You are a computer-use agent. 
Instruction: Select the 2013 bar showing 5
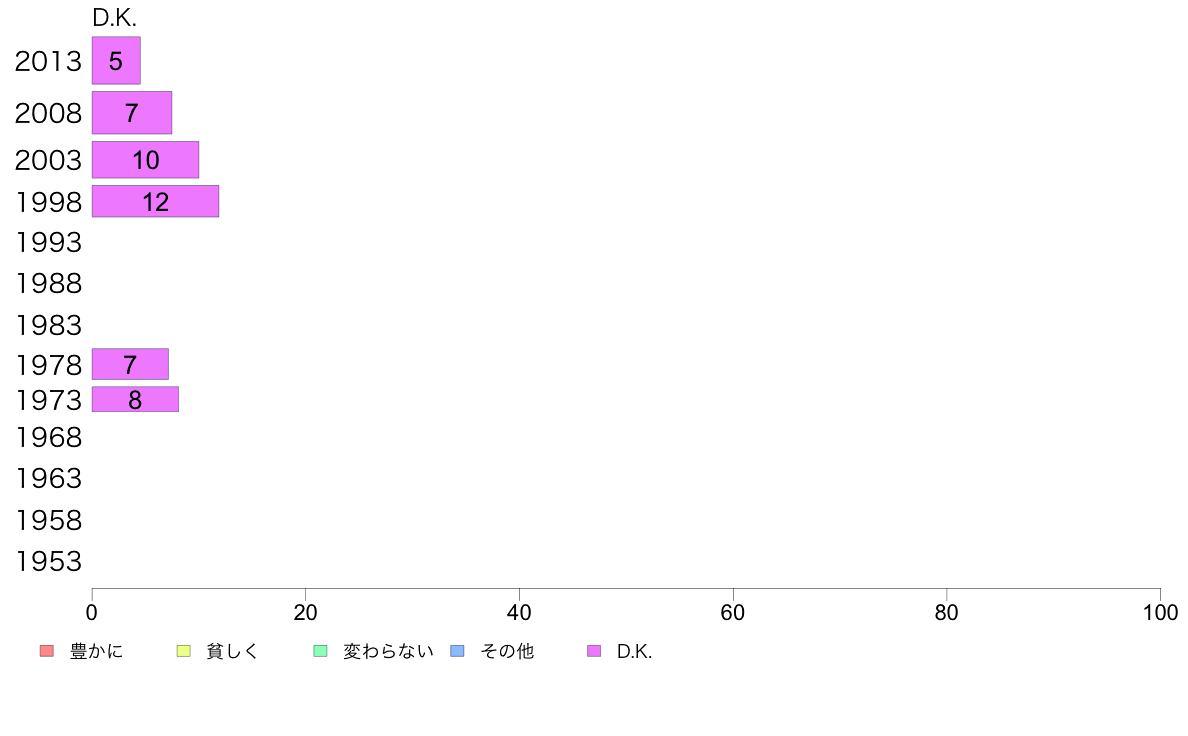pyautogui.click(x=116, y=61)
